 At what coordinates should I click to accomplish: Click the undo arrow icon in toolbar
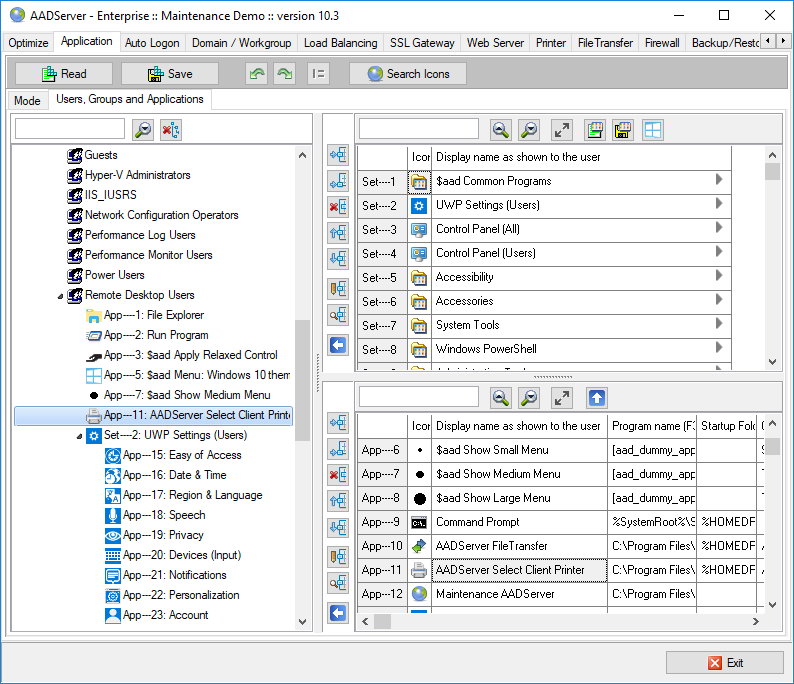pyautogui.click(x=257, y=74)
